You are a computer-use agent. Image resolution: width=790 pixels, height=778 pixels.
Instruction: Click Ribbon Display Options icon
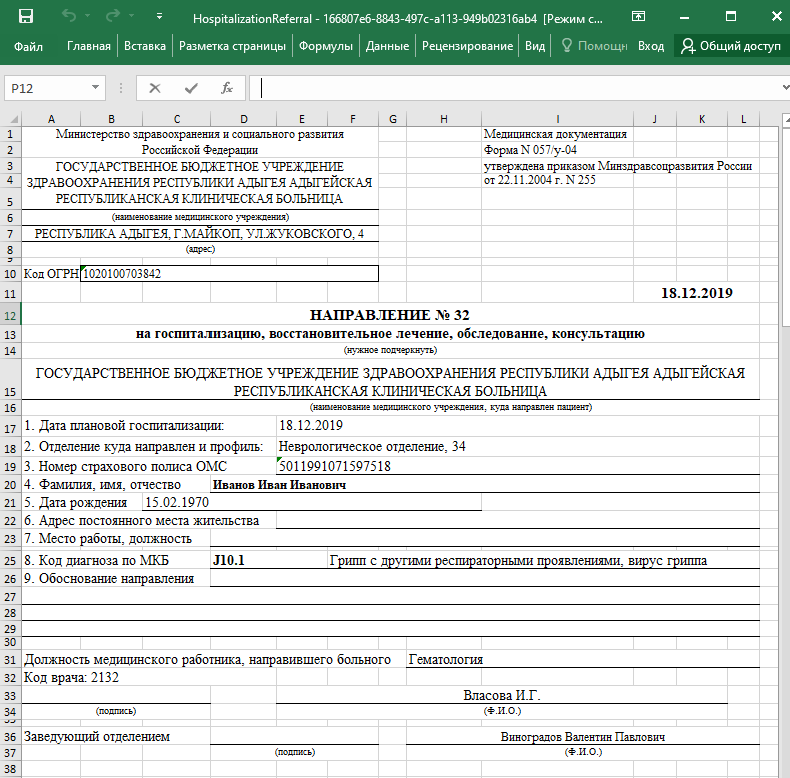tap(638, 17)
